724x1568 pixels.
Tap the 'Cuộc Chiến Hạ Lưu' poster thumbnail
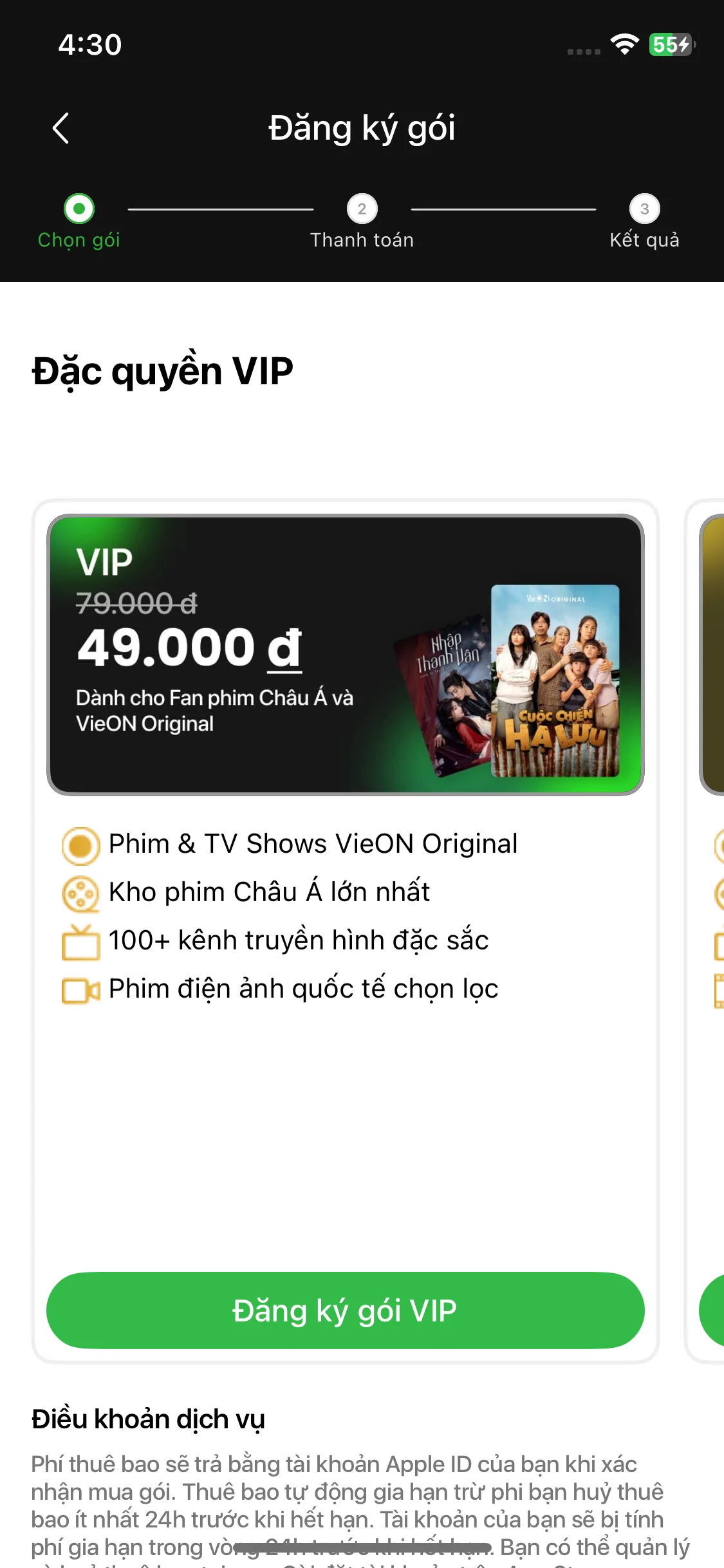[x=555, y=680]
